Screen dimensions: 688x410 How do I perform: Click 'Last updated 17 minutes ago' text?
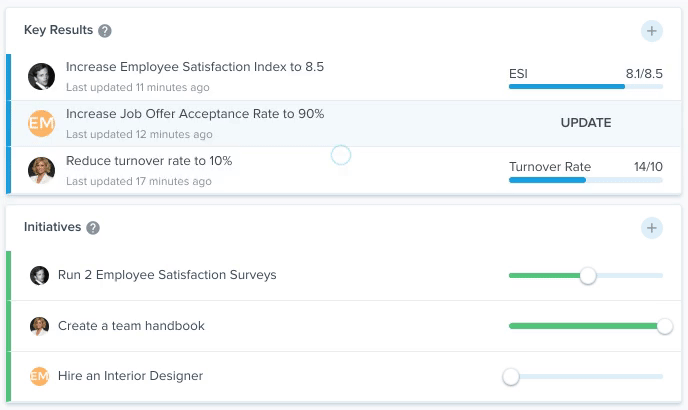(139, 181)
